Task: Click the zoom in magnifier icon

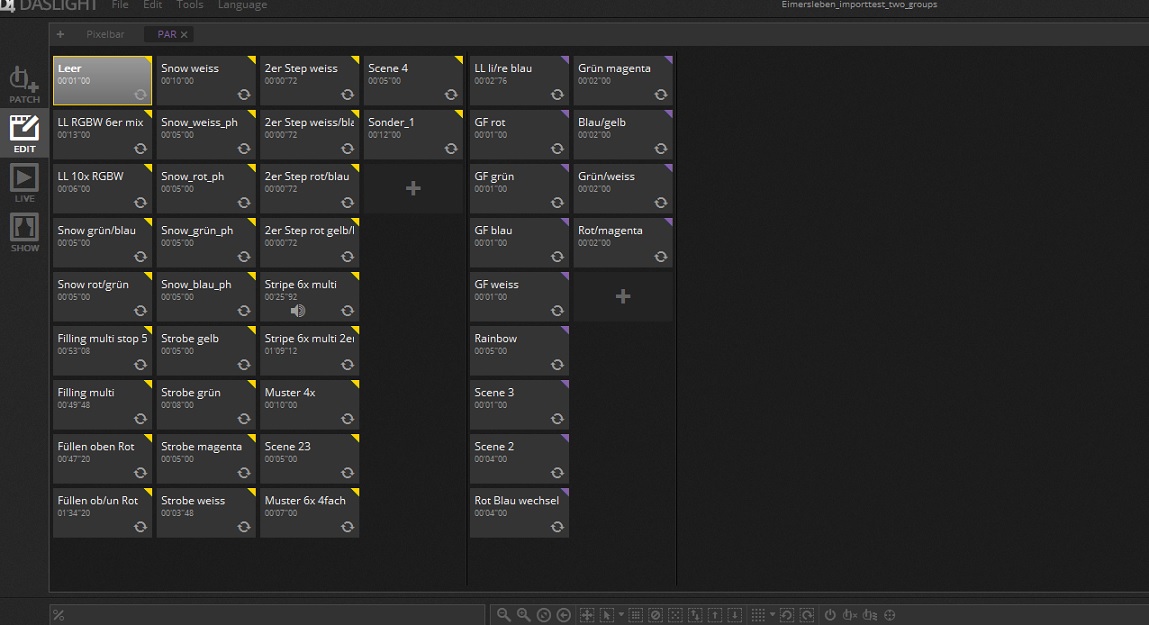Action: [x=523, y=615]
